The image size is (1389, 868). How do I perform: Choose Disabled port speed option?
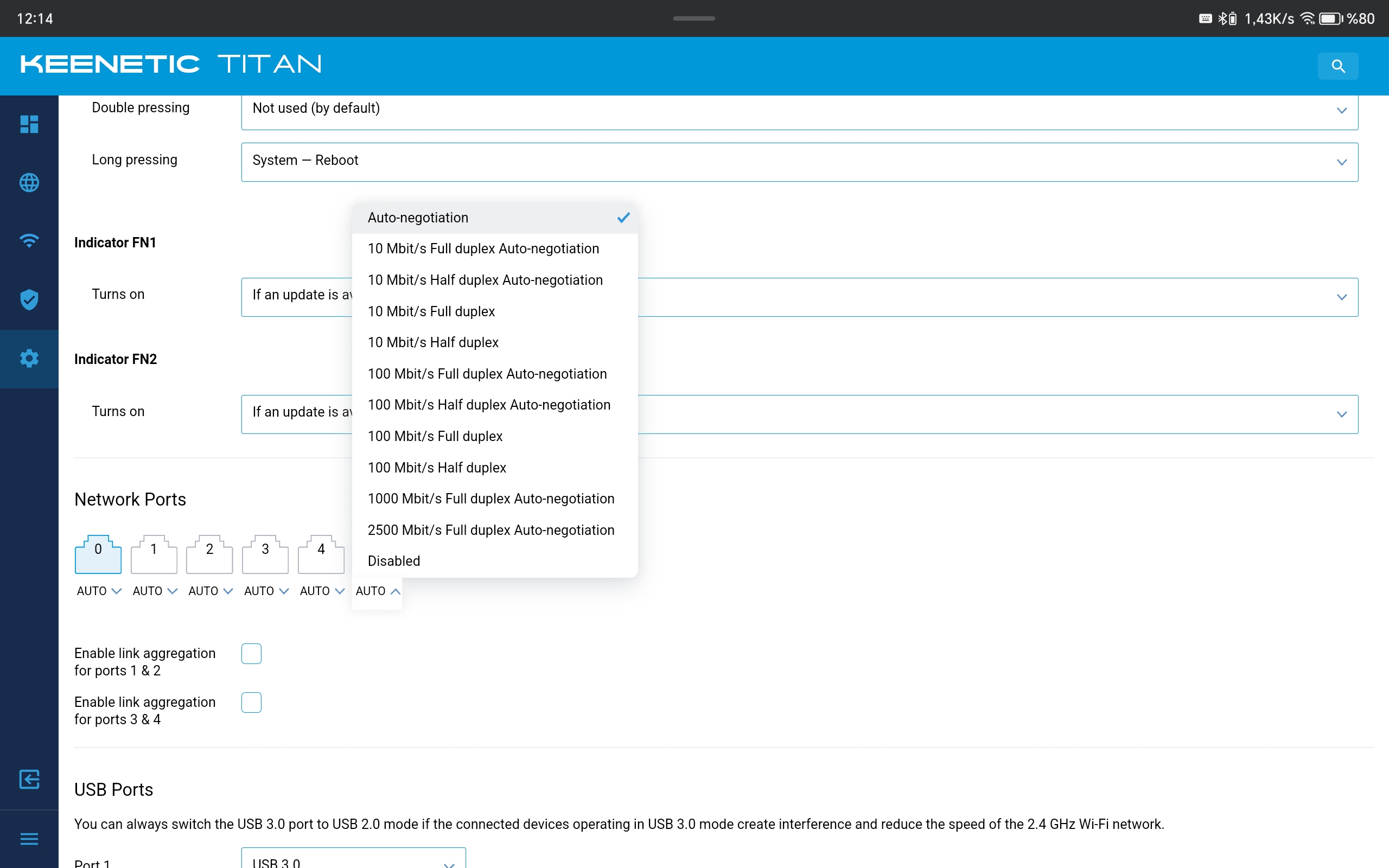tap(495, 561)
